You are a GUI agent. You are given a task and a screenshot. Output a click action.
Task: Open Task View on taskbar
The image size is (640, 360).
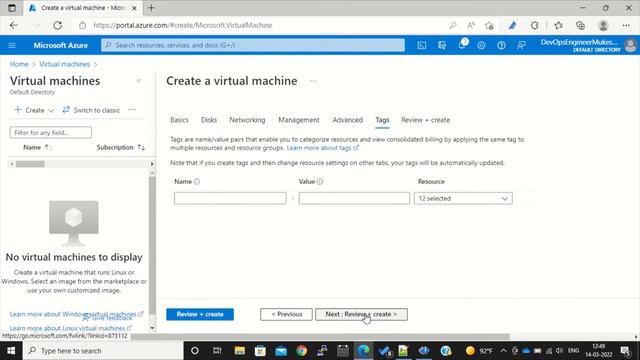click(x=217, y=351)
